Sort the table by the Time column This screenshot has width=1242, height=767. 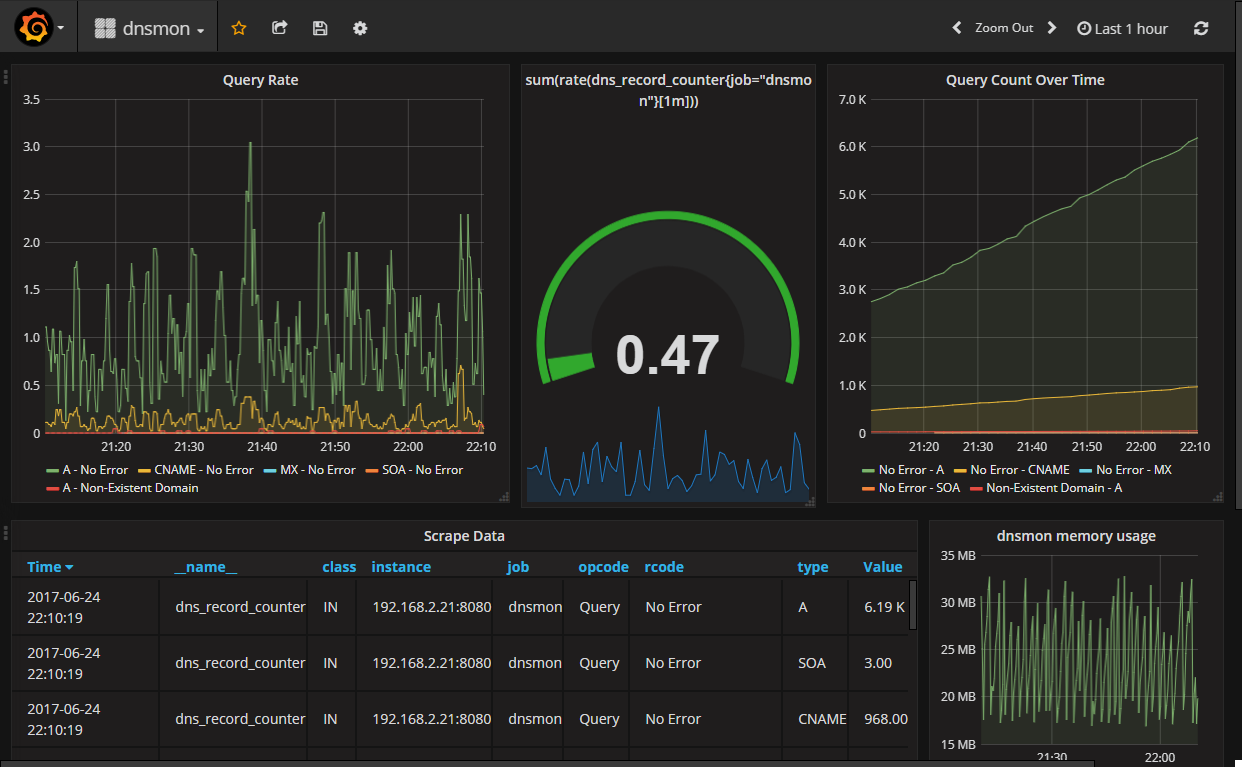pos(50,567)
